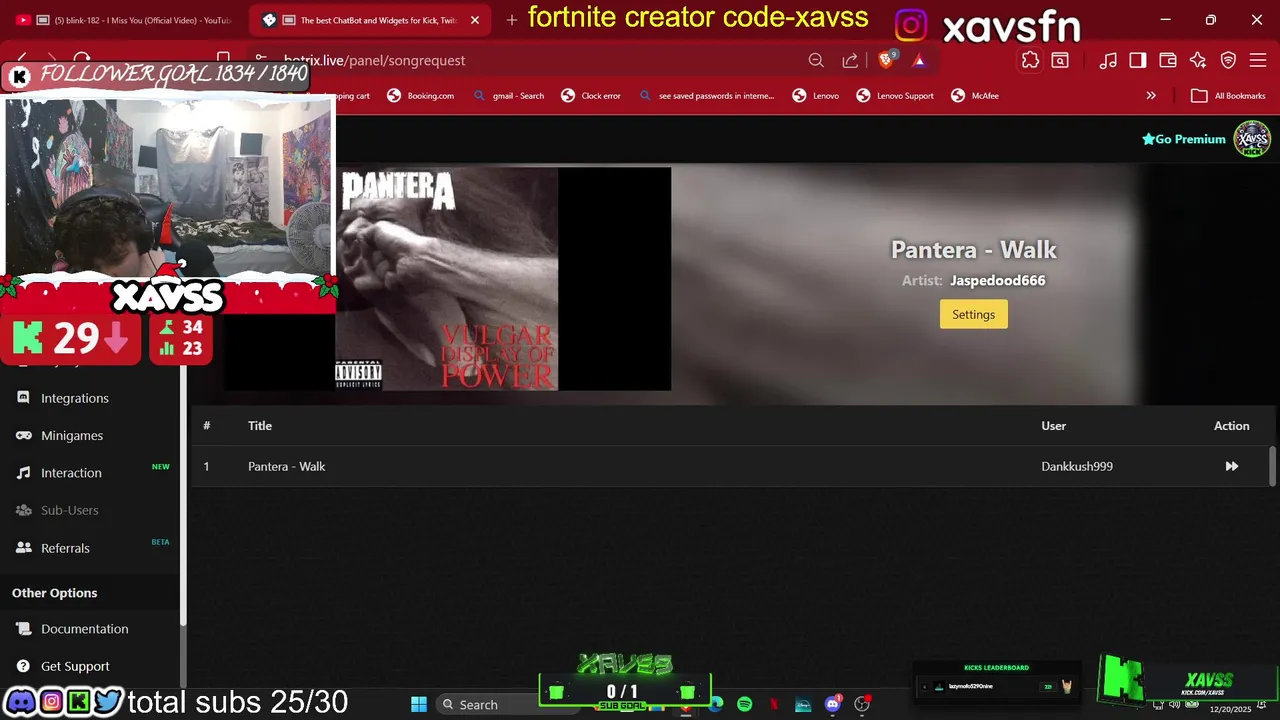Click the XAVSS profile avatar
Viewport: 1280px width, 720px height.
(x=1252, y=139)
